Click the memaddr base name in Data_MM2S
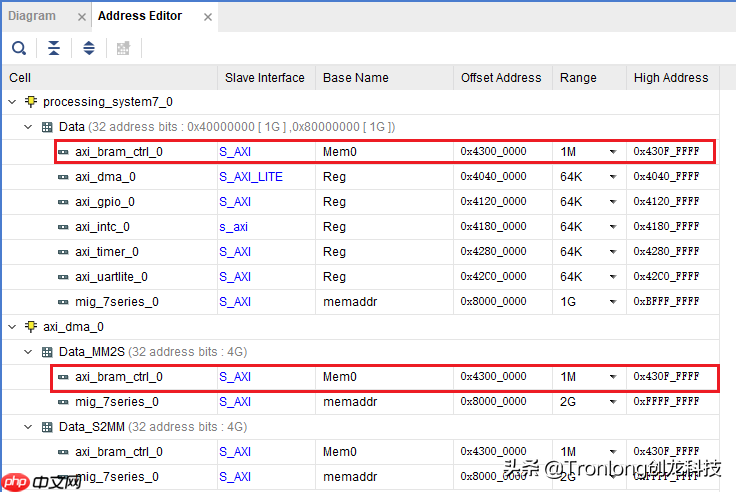The height and width of the screenshot is (492, 736). tap(350, 402)
